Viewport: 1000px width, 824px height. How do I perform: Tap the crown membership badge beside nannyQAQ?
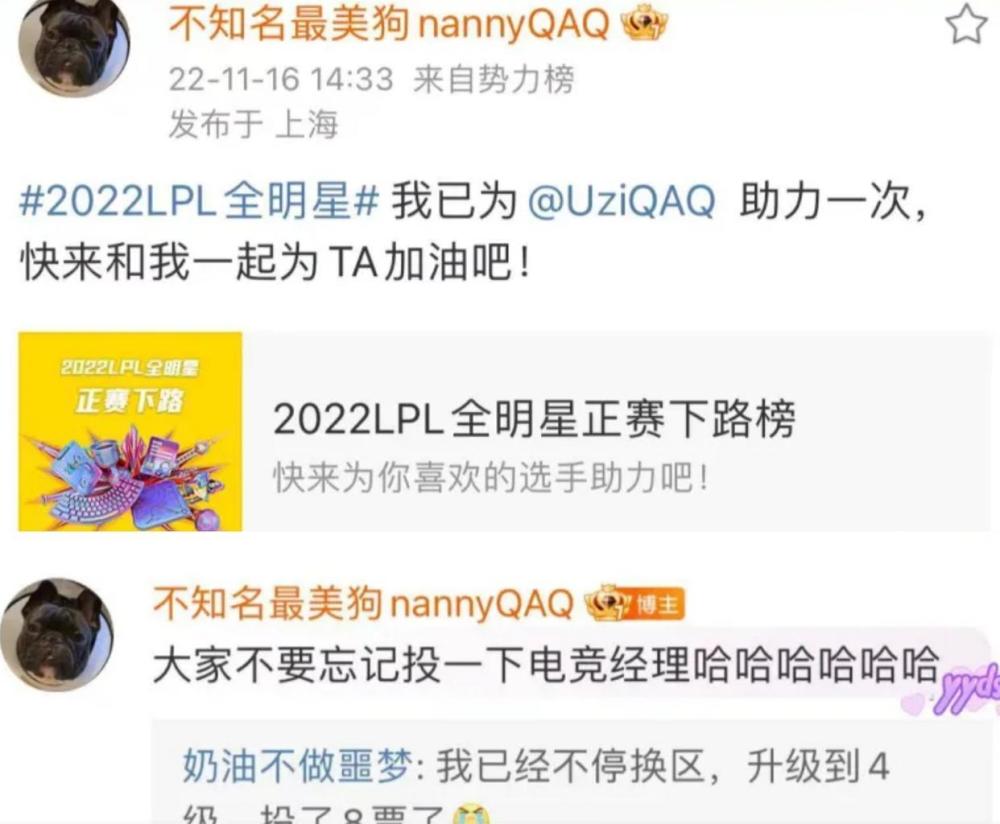click(644, 26)
